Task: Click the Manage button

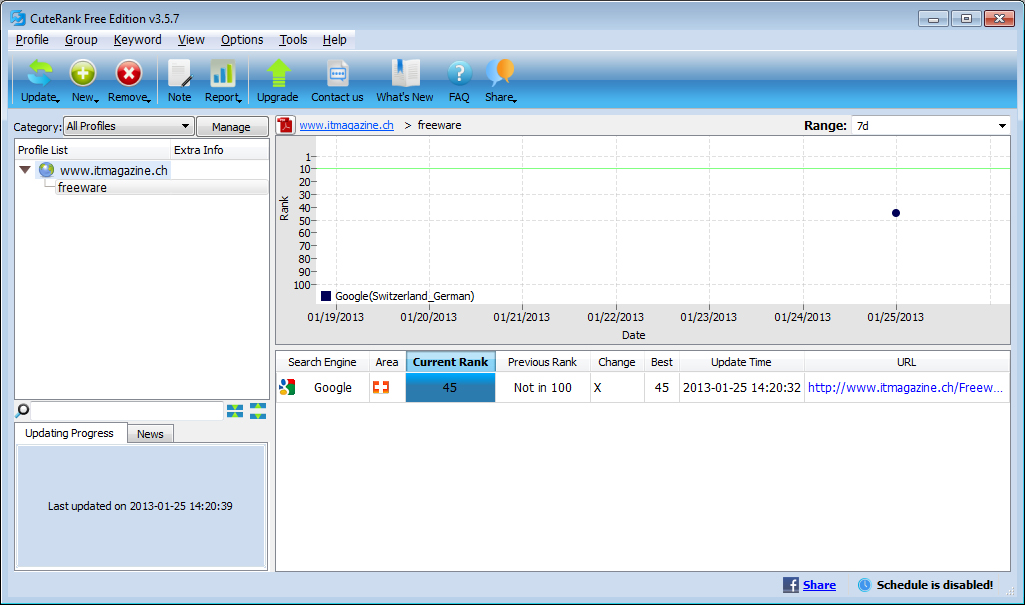Action: [x=231, y=127]
